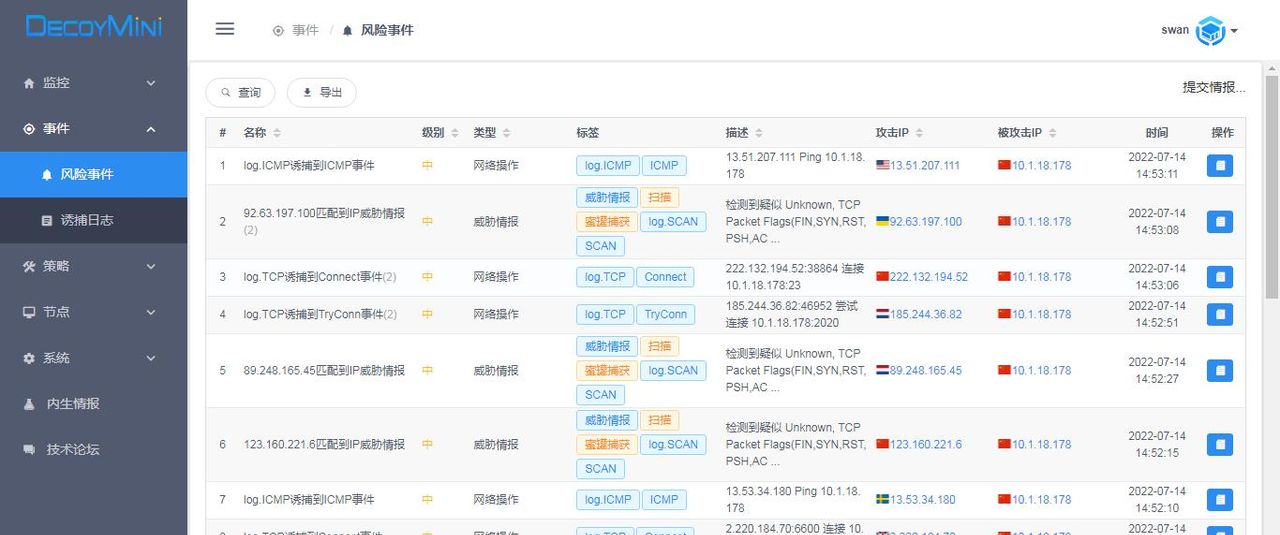Open action button for 14:53:11 row

tap(1220, 166)
